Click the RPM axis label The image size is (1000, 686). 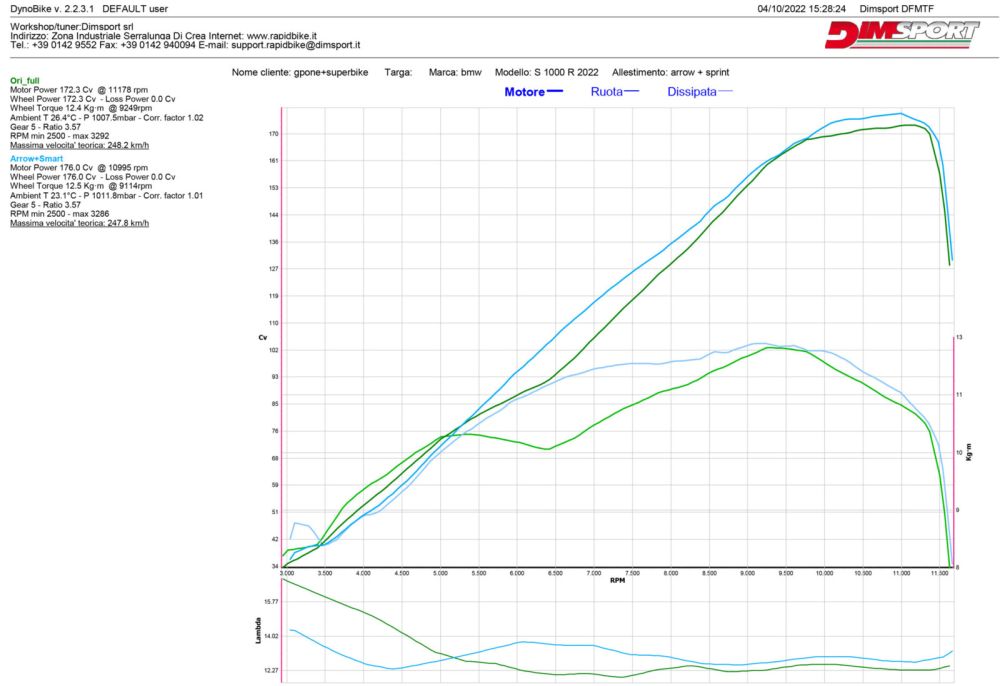point(617,579)
